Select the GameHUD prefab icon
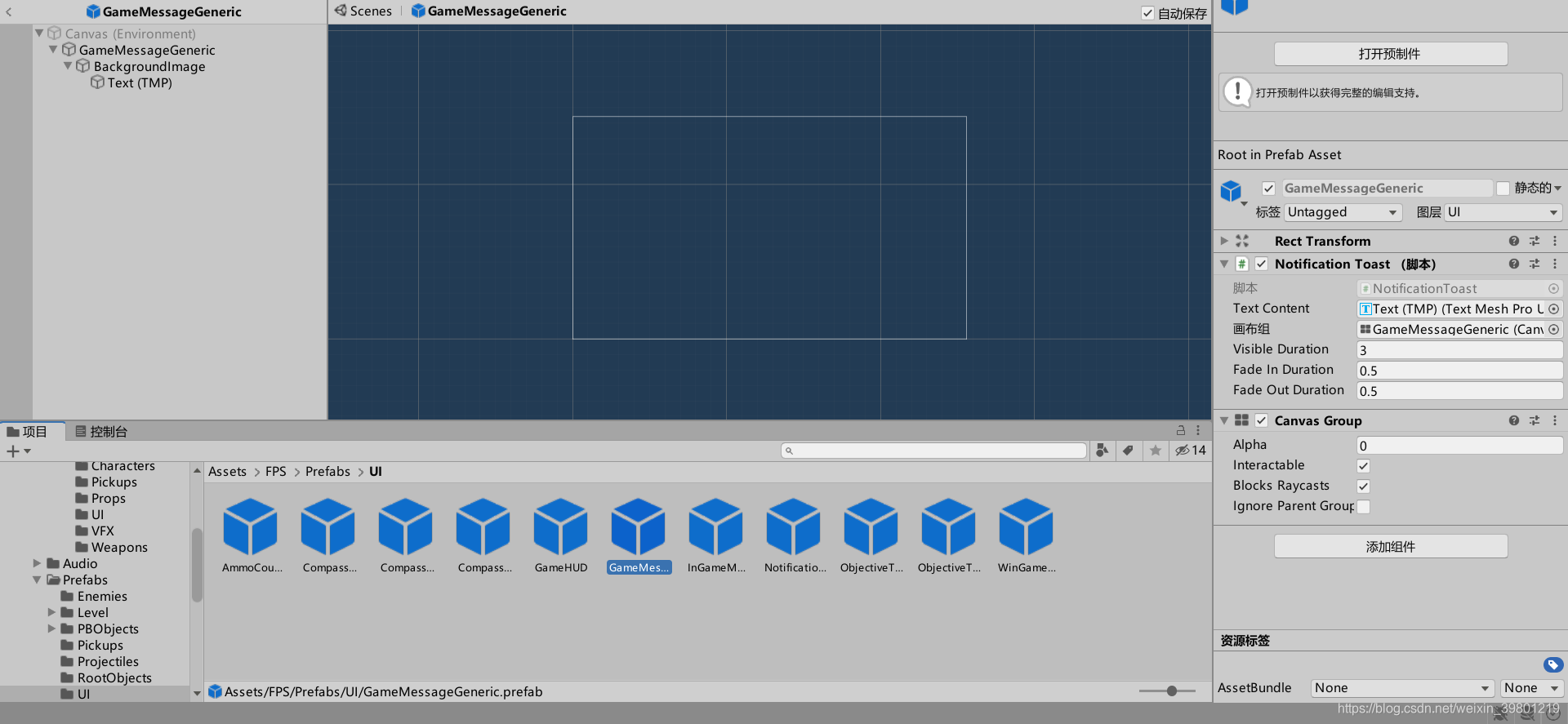 coord(561,527)
